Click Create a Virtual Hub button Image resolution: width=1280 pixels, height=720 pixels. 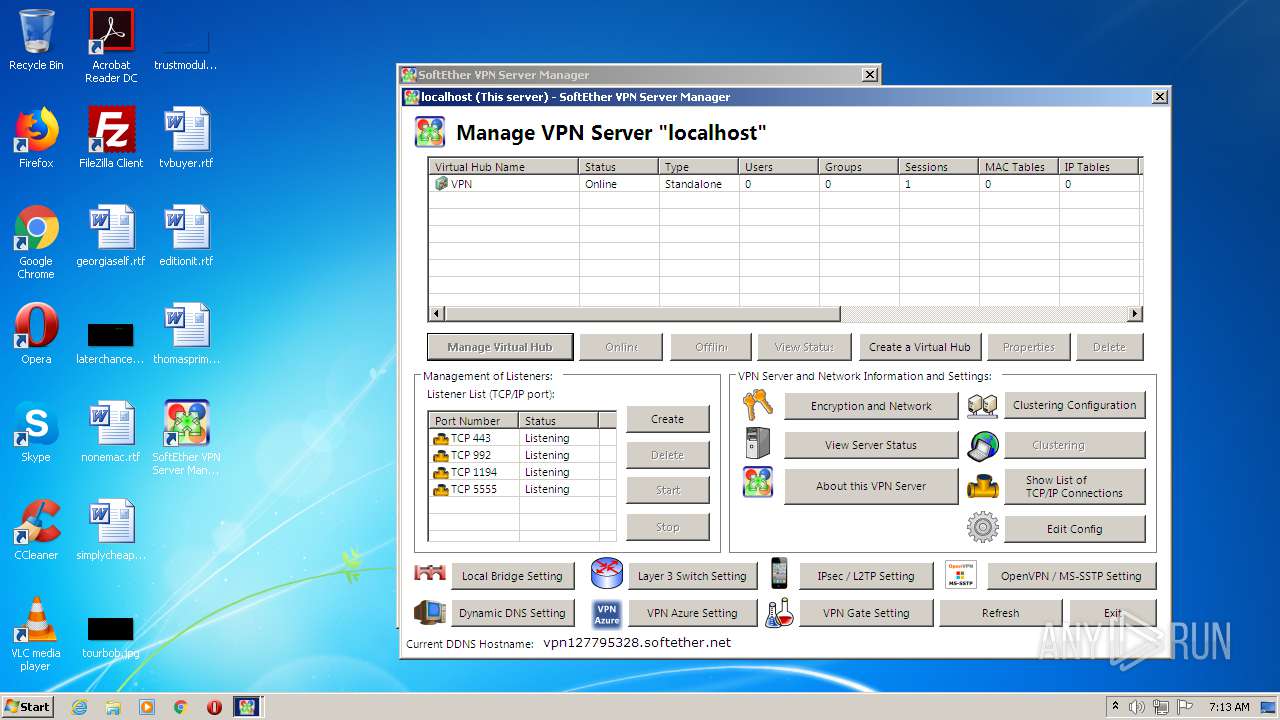coord(920,347)
